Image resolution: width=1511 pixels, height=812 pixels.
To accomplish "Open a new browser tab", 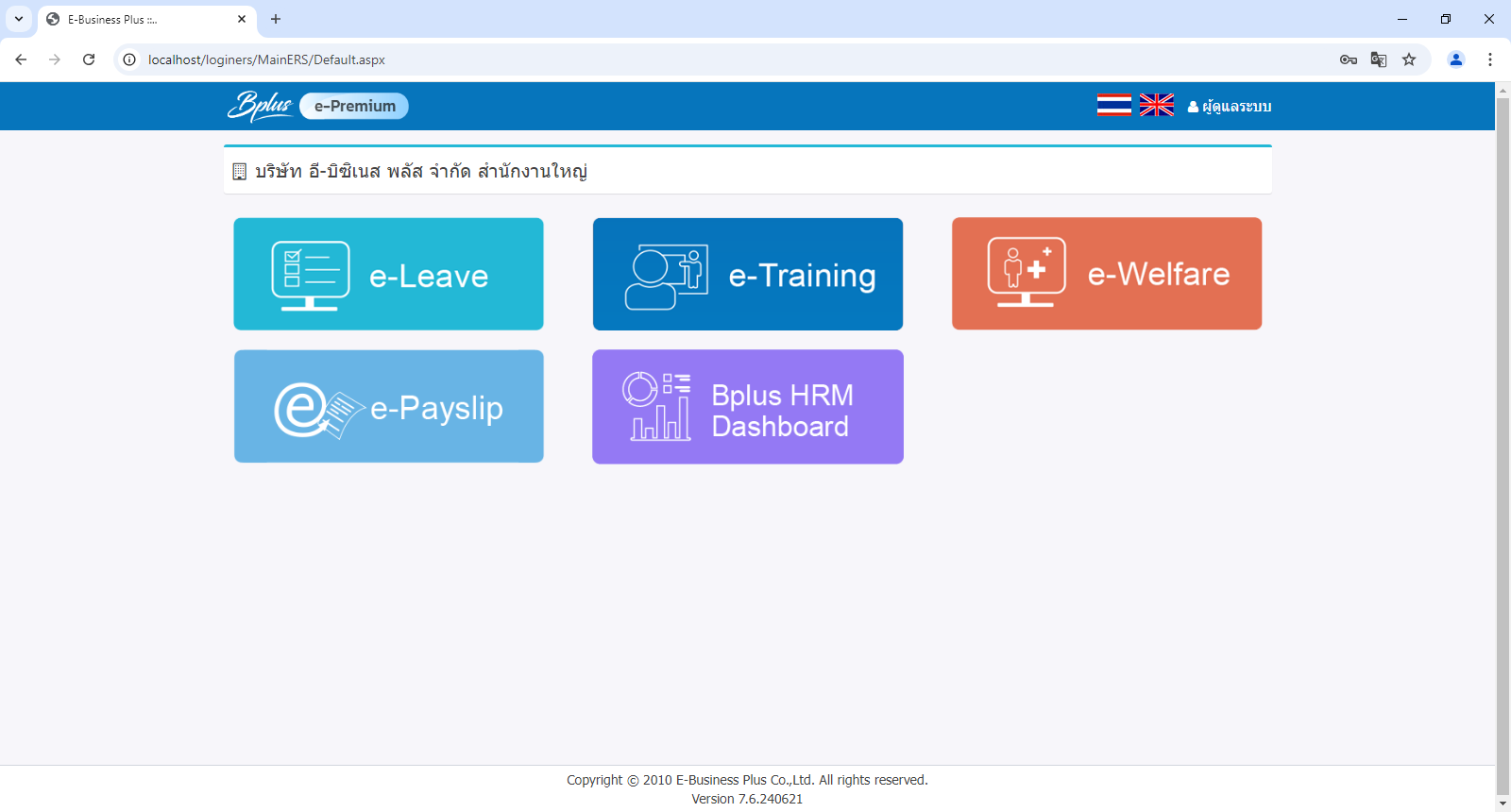I will (x=276, y=19).
